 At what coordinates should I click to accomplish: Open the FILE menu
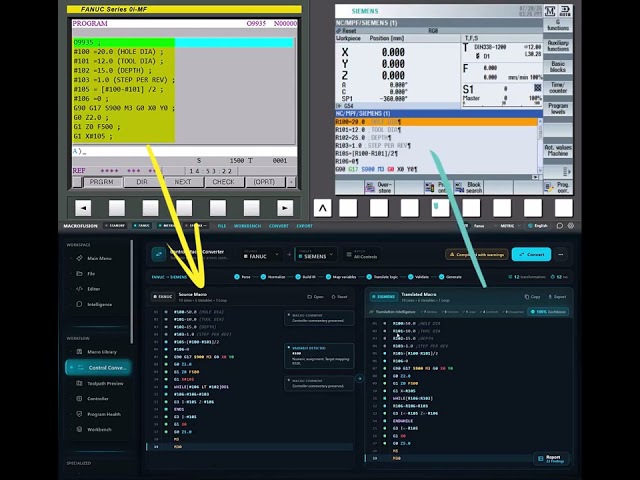(222, 226)
